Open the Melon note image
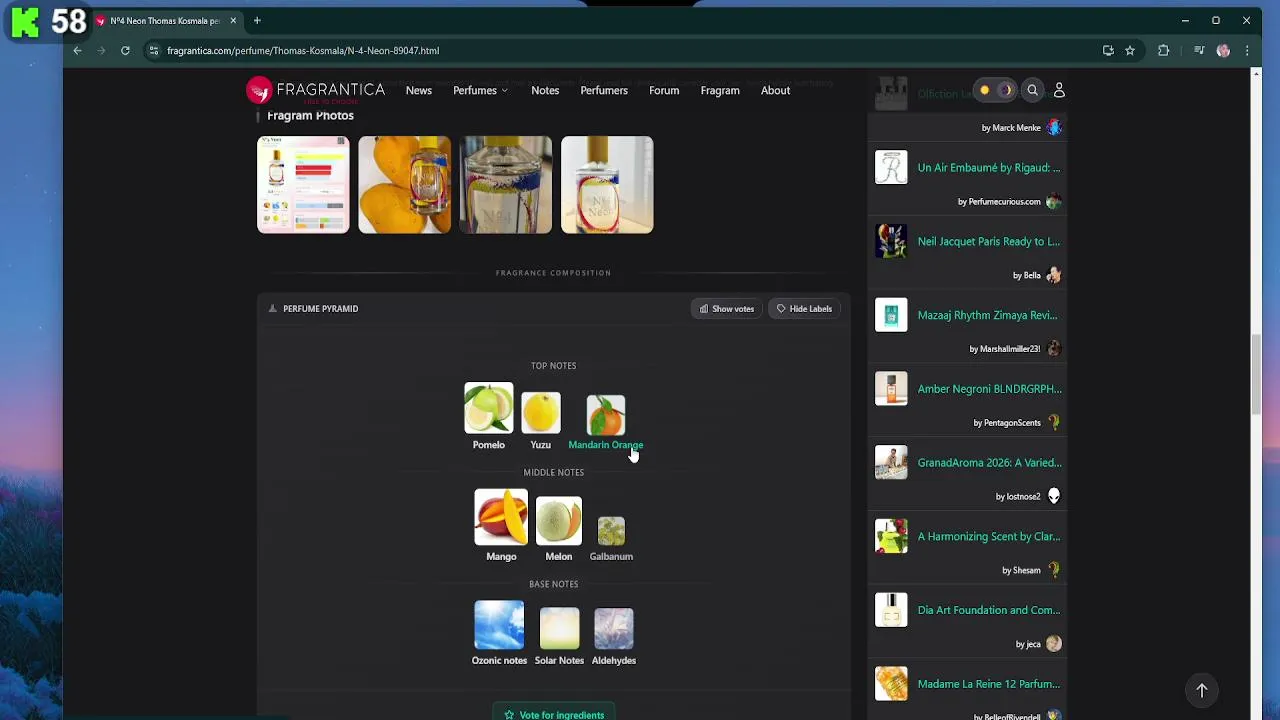 coord(559,521)
